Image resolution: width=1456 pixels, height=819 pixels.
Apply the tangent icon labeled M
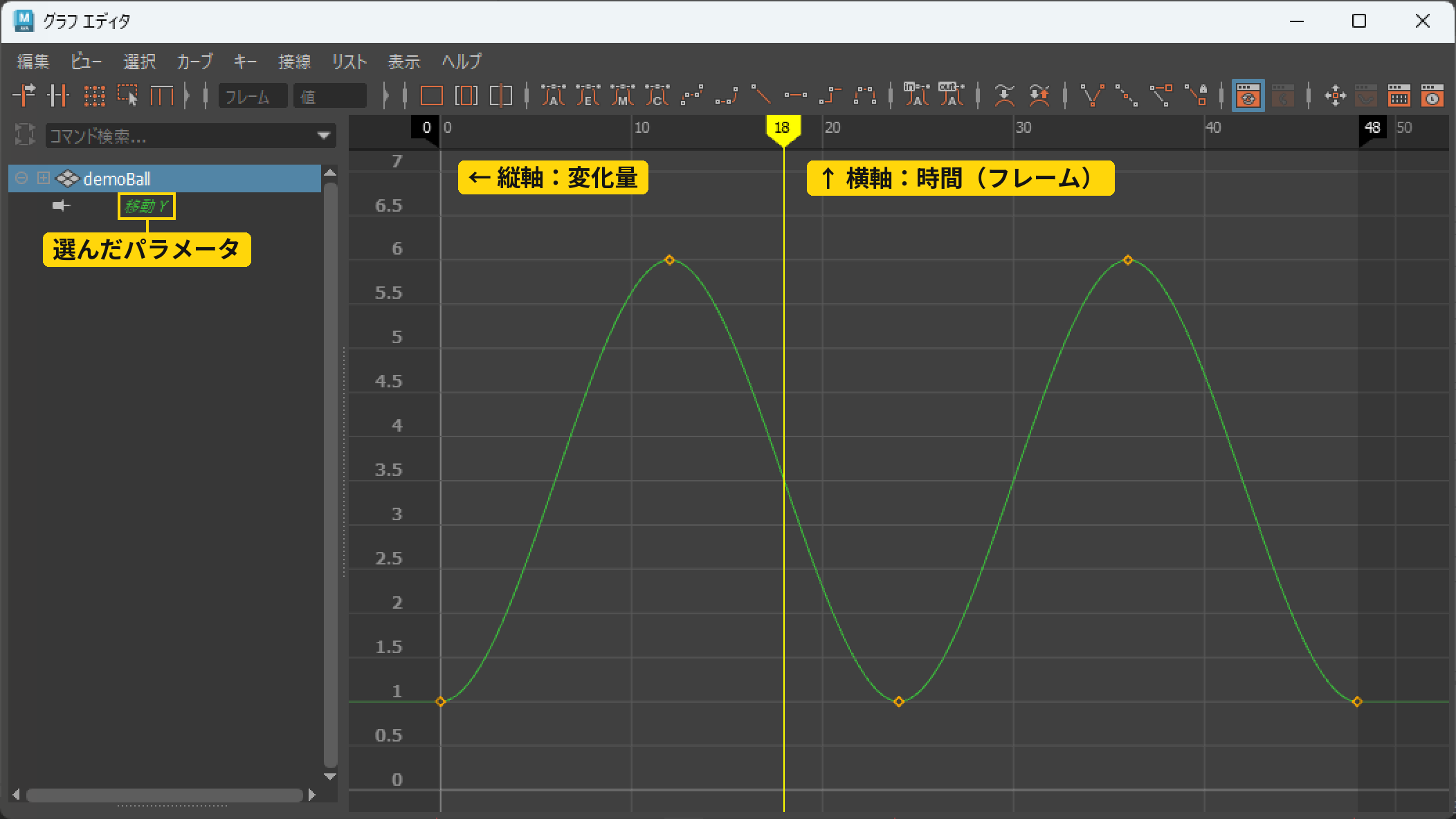[x=622, y=95]
